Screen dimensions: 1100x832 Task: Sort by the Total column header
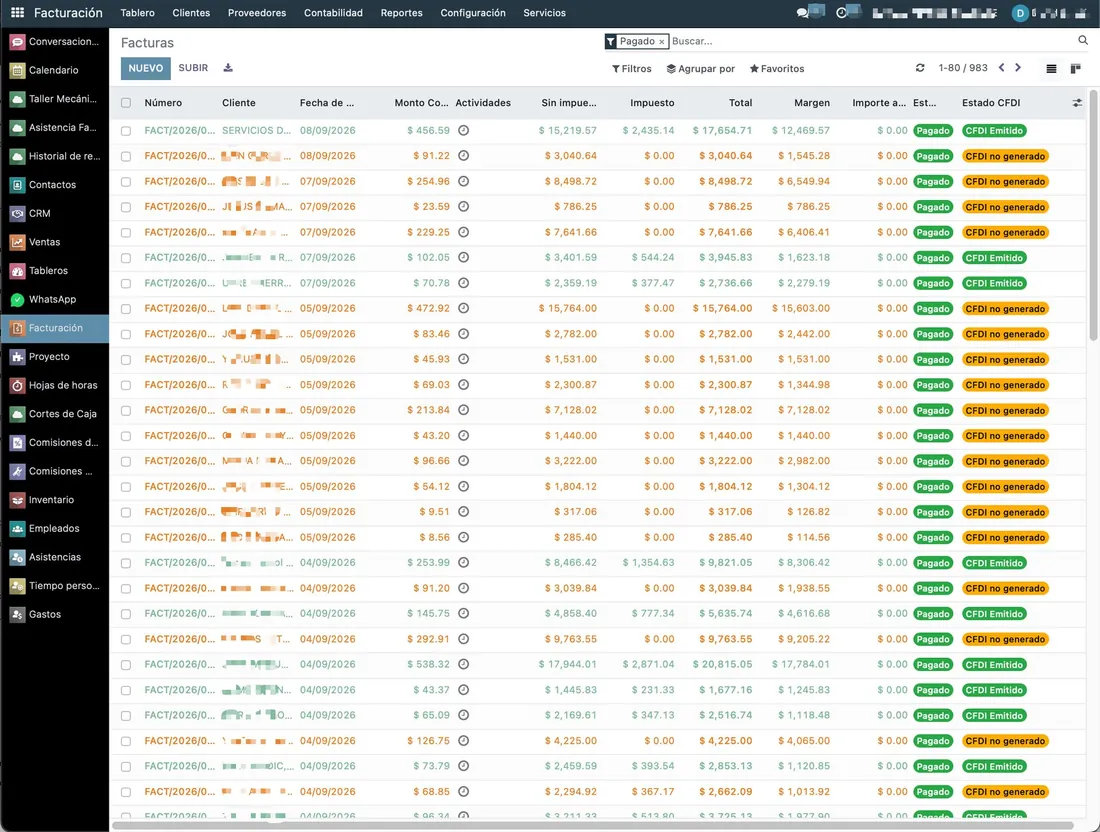pyautogui.click(x=740, y=103)
